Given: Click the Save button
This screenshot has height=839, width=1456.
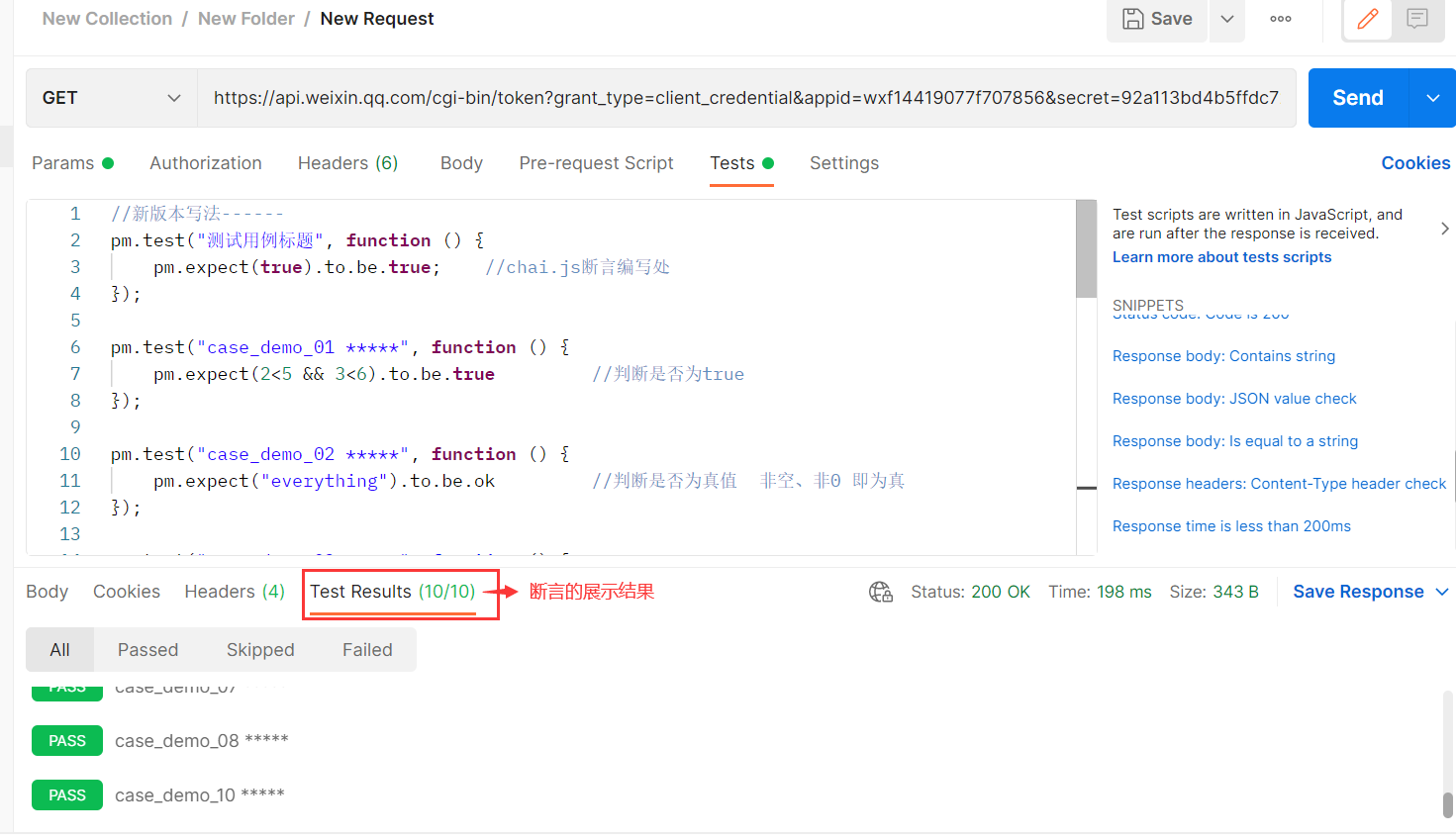Looking at the screenshot, I should pyautogui.click(x=1156, y=19).
